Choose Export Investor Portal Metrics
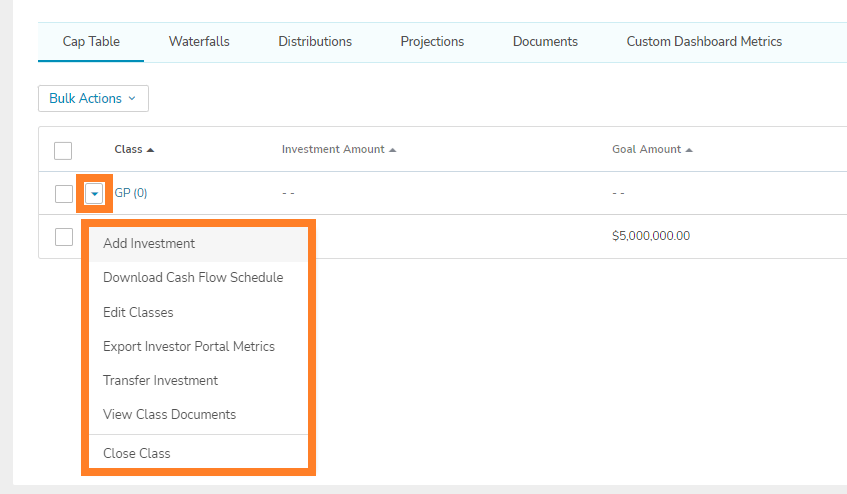 [189, 347]
